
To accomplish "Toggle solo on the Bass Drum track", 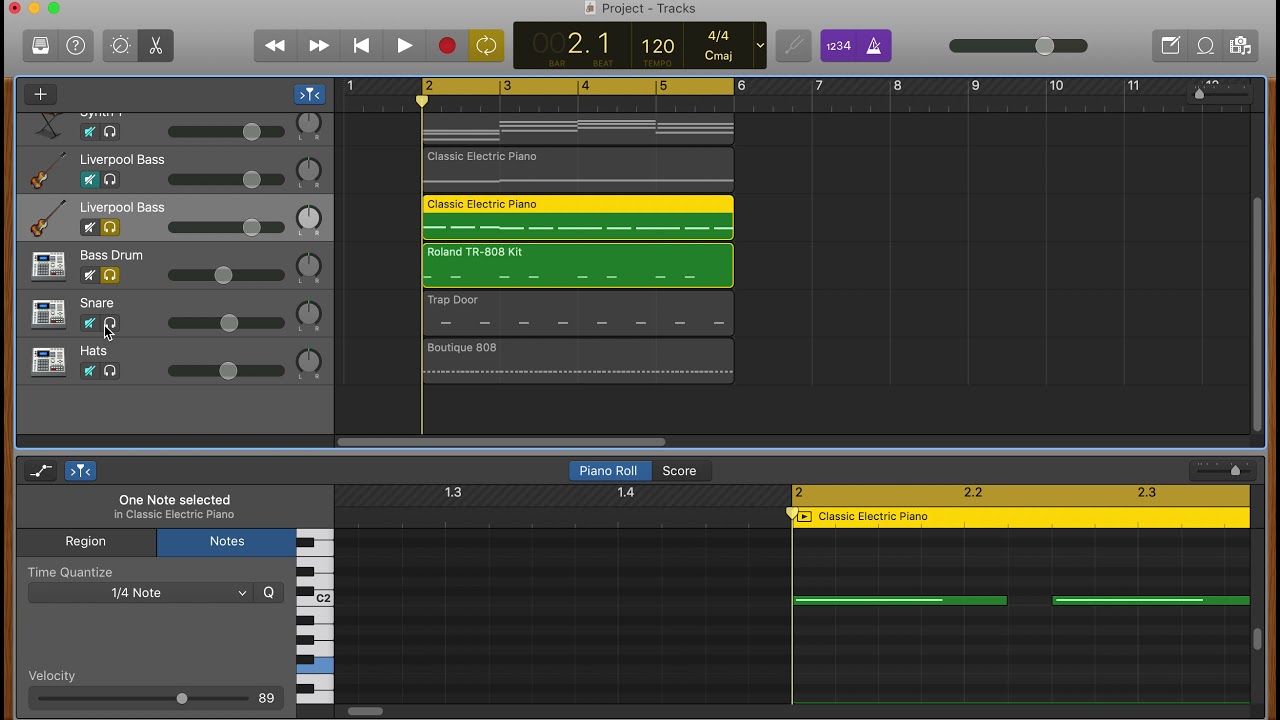I will tap(110, 275).
